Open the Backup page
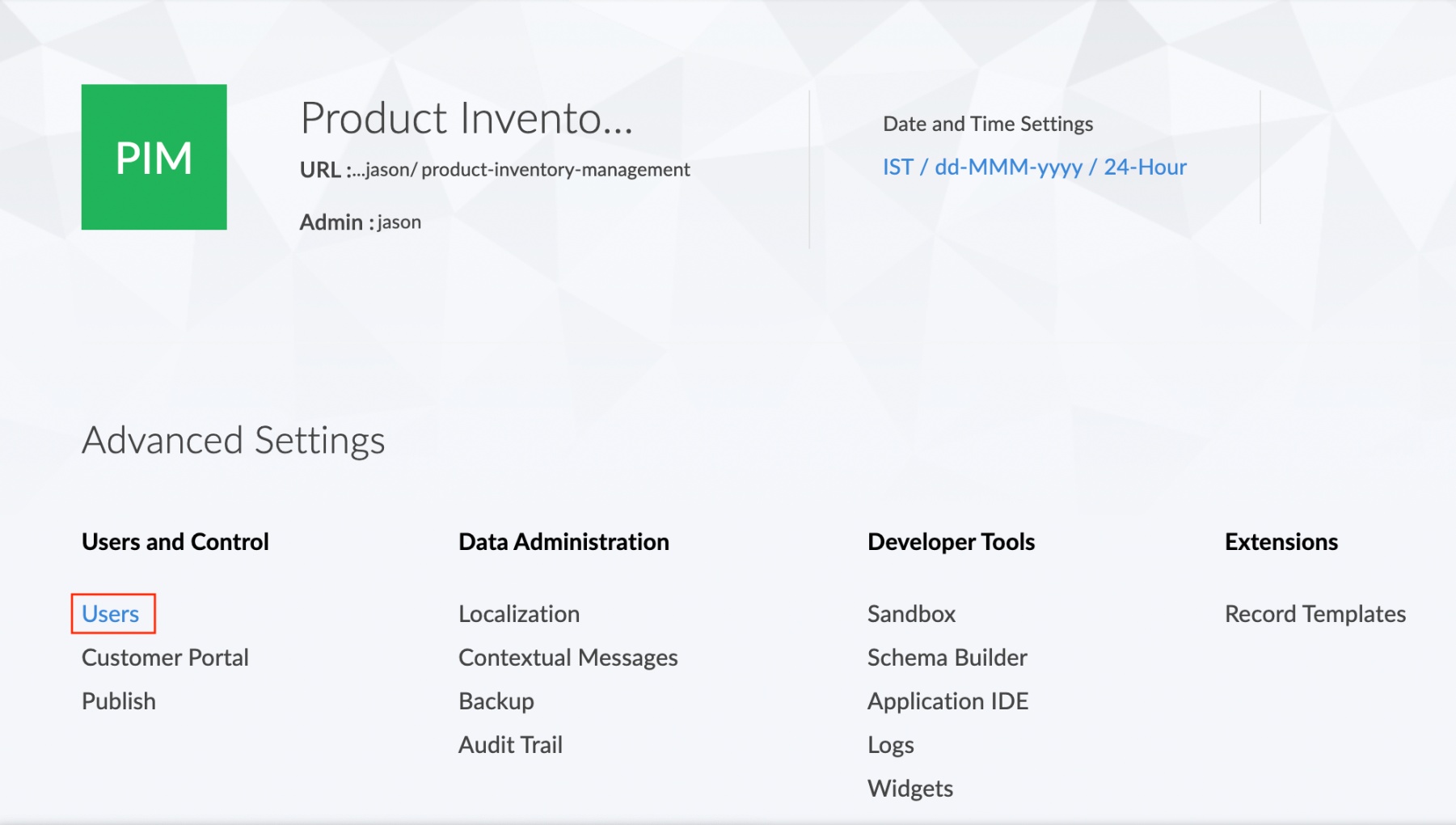This screenshot has height=825, width=1456. point(496,701)
